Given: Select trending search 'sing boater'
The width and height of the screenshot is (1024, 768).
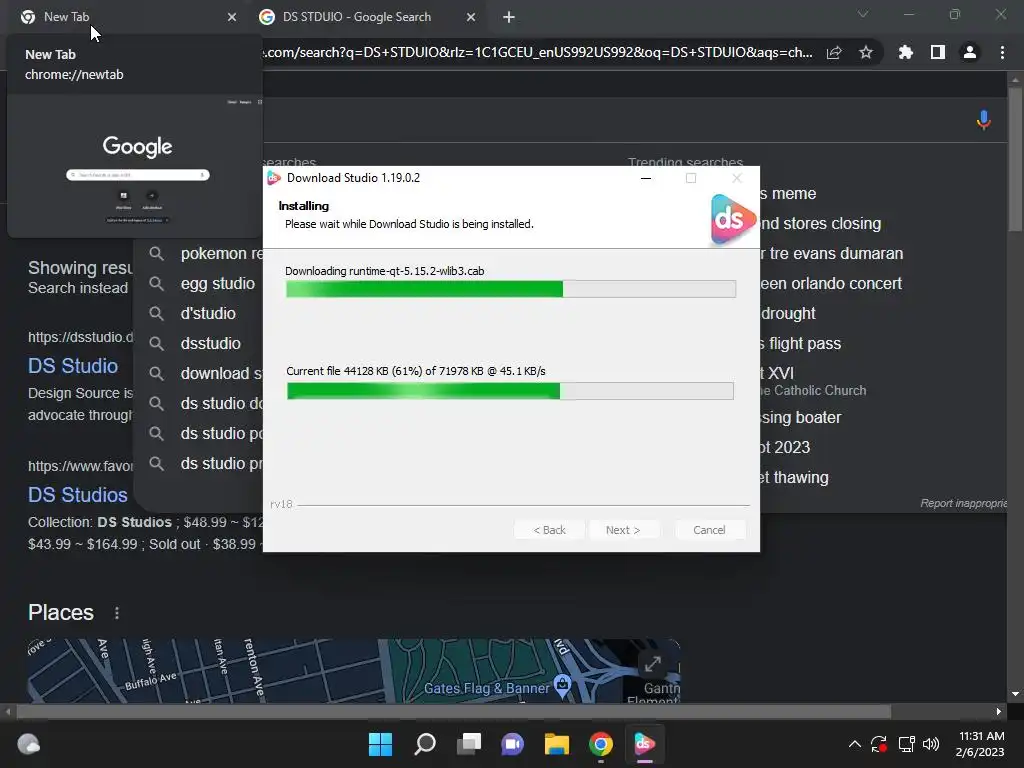Looking at the screenshot, I should [x=801, y=417].
